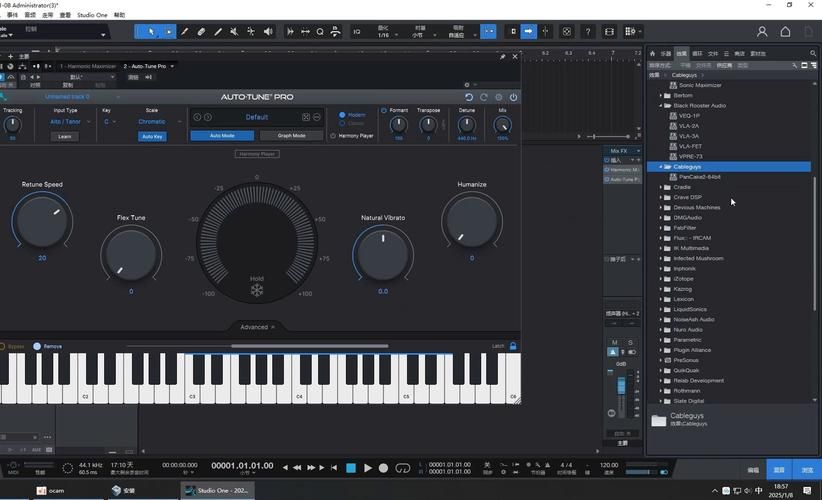
Task: Toggle the keyboard Latch lock icon
Action: point(513,346)
